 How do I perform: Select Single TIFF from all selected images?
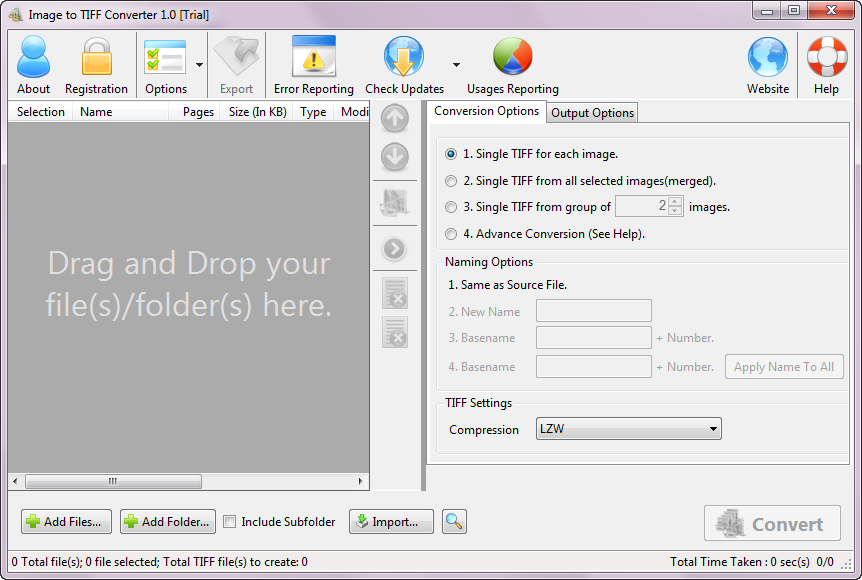pyautogui.click(x=451, y=181)
